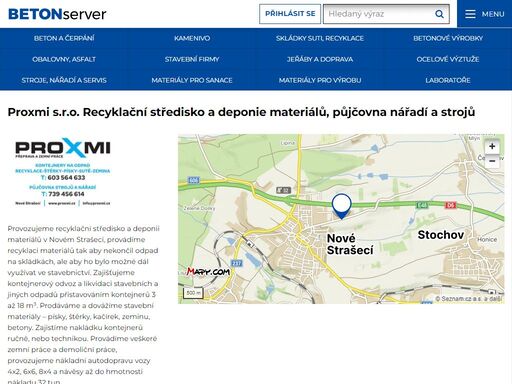Select Jeřáby a doprava menu item
512x384 pixels.
(x=320, y=59)
